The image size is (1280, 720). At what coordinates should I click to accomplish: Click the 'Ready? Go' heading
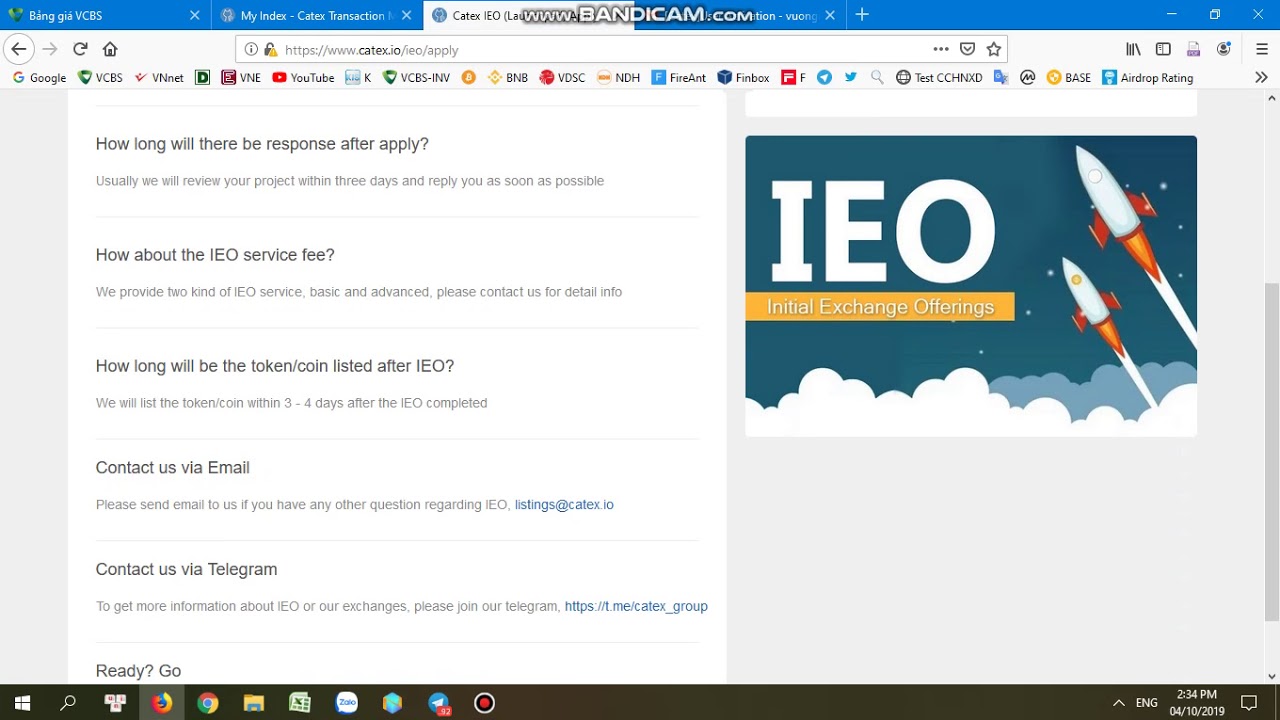138,671
